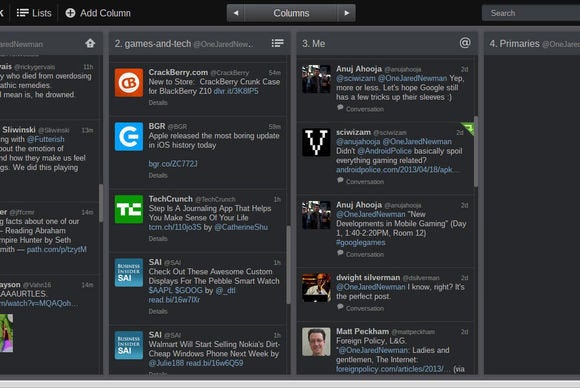This screenshot has width=580, height=388.
Task: Open the tcrn.ch/110jo3S link
Action: [x=175, y=227]
